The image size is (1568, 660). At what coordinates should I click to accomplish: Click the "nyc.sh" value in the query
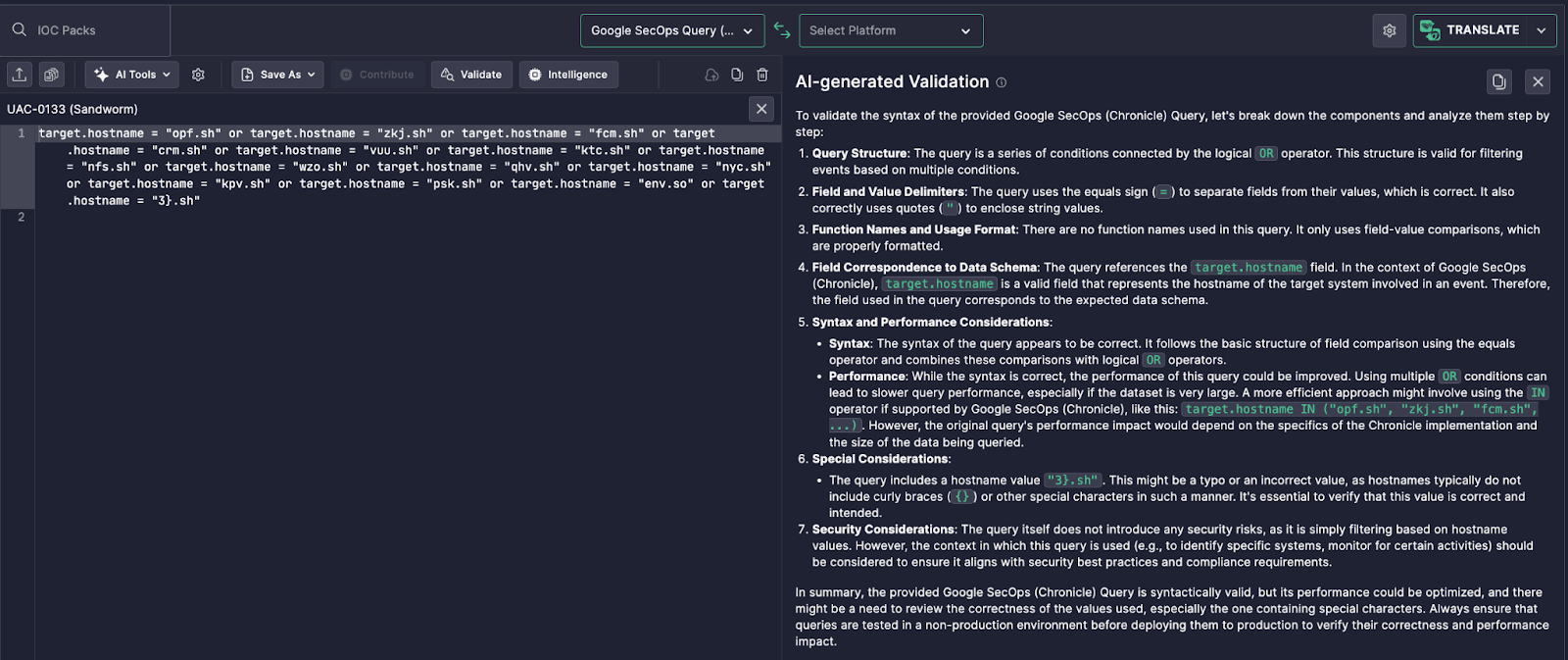click(x=743, y=167)
